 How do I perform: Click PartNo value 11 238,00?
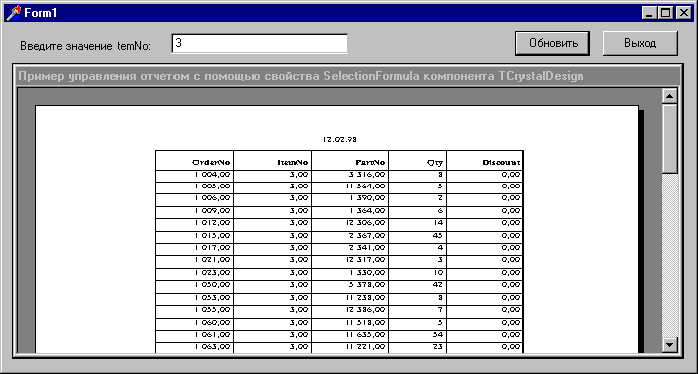(x=366, y=297)
